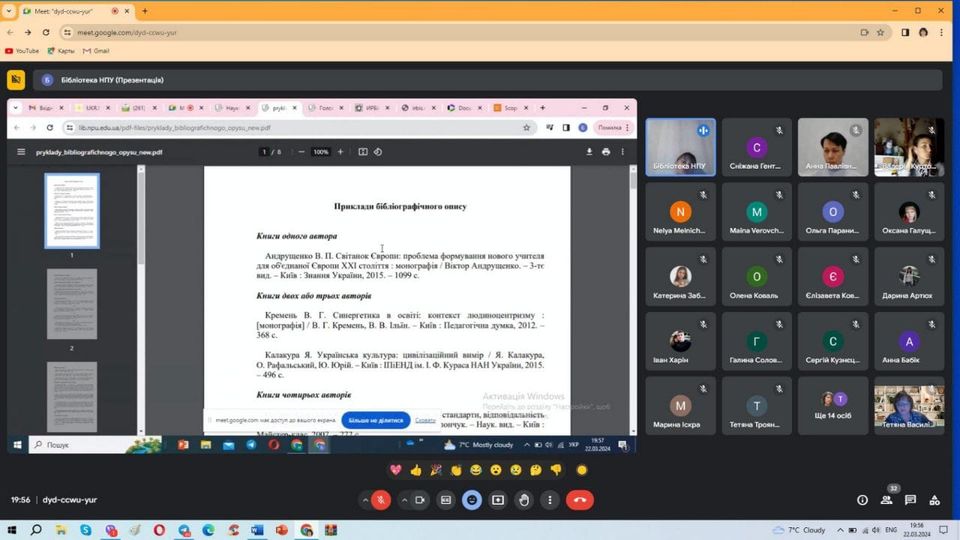Screen dimensions: 960x540
Task: Toggle the raise hand button
Action: [524, 500]
